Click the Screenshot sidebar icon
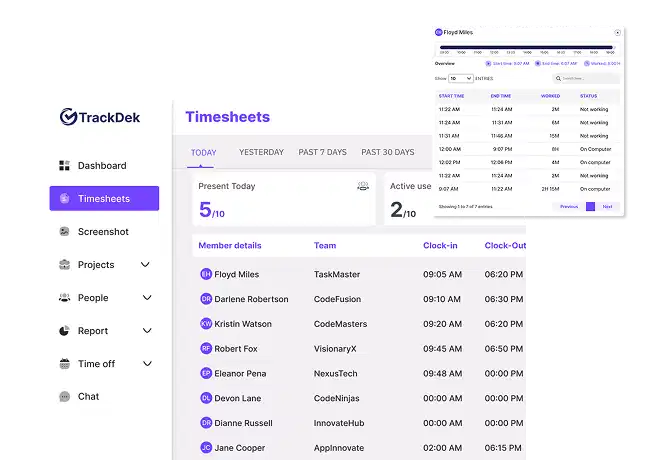The image size is (650, 460). tap(64, 232)
